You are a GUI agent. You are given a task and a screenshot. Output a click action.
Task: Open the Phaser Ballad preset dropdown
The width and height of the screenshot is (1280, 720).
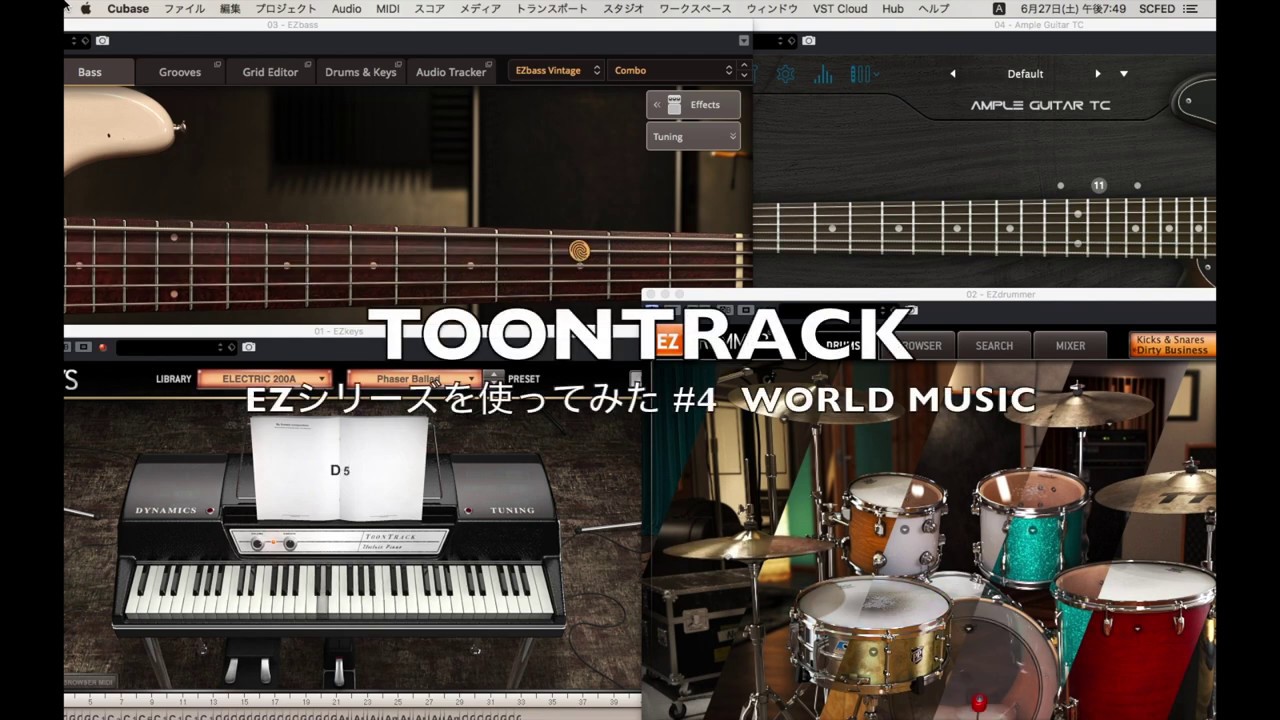(x=413, y=379)
